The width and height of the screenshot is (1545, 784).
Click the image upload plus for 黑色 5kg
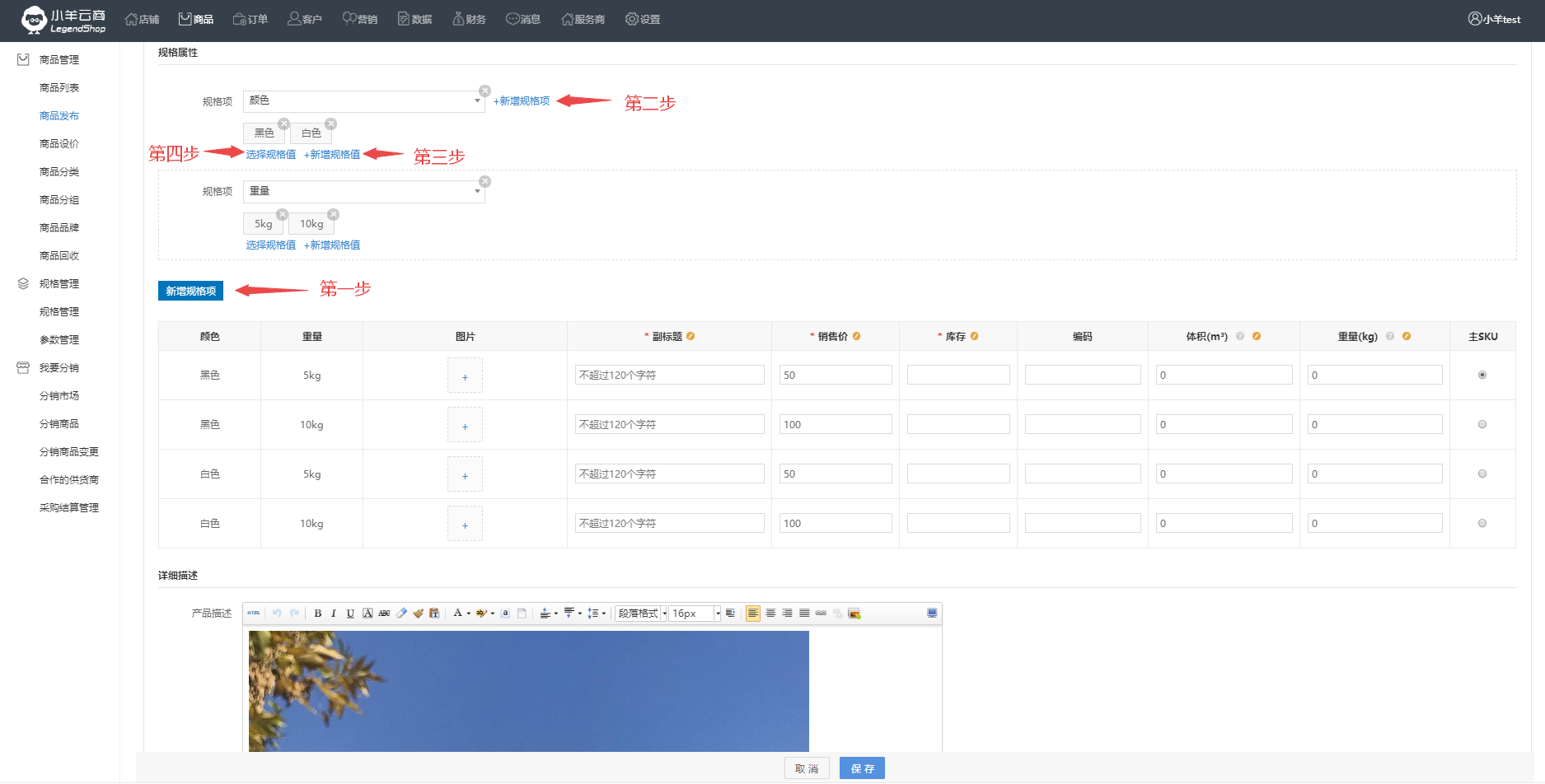(x=465, y=376)
